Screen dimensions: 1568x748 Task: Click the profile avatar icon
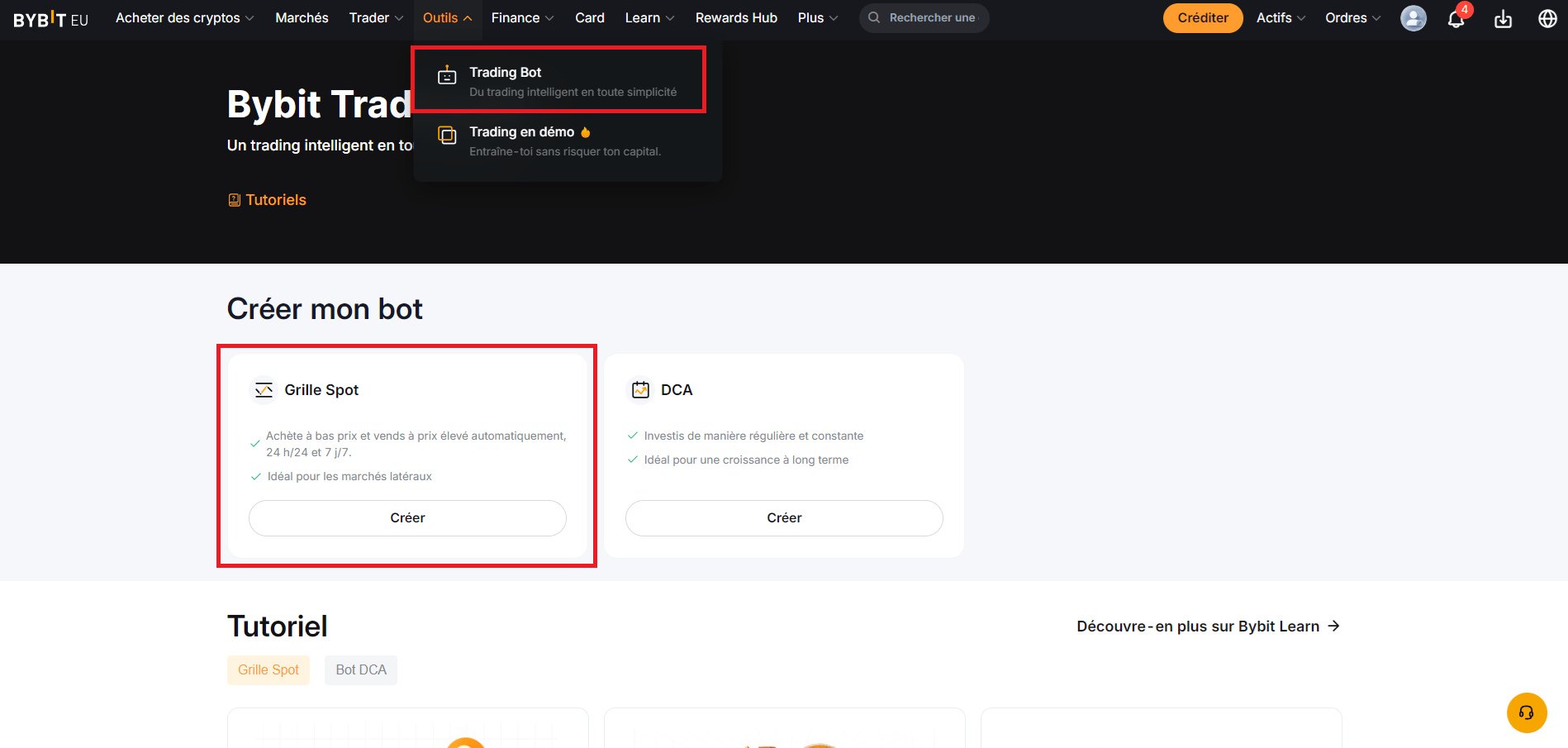[x=1413, y=18]
